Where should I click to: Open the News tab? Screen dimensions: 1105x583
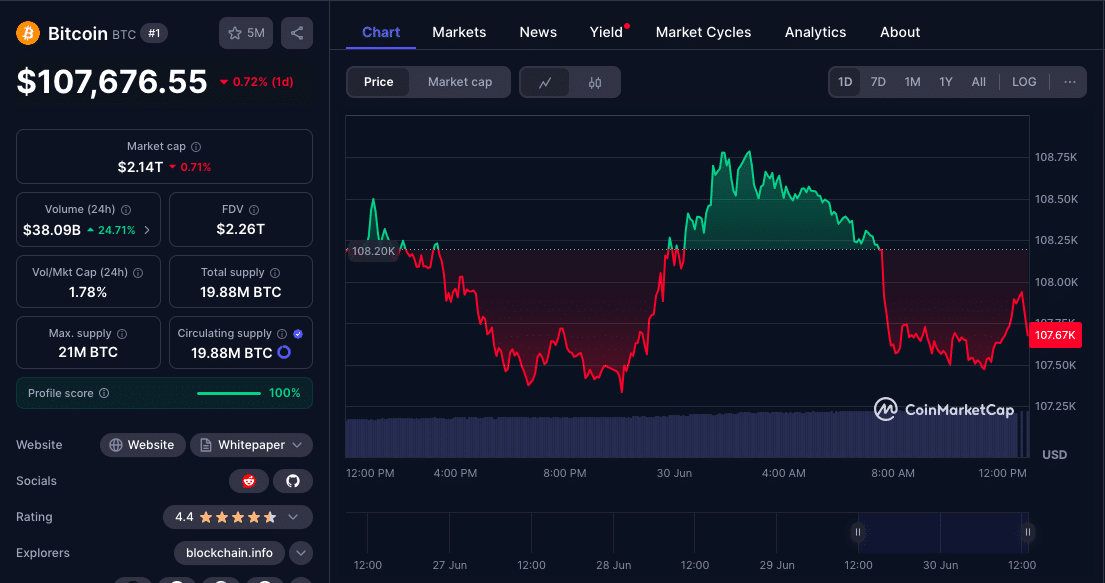click(x=538, y=32)
